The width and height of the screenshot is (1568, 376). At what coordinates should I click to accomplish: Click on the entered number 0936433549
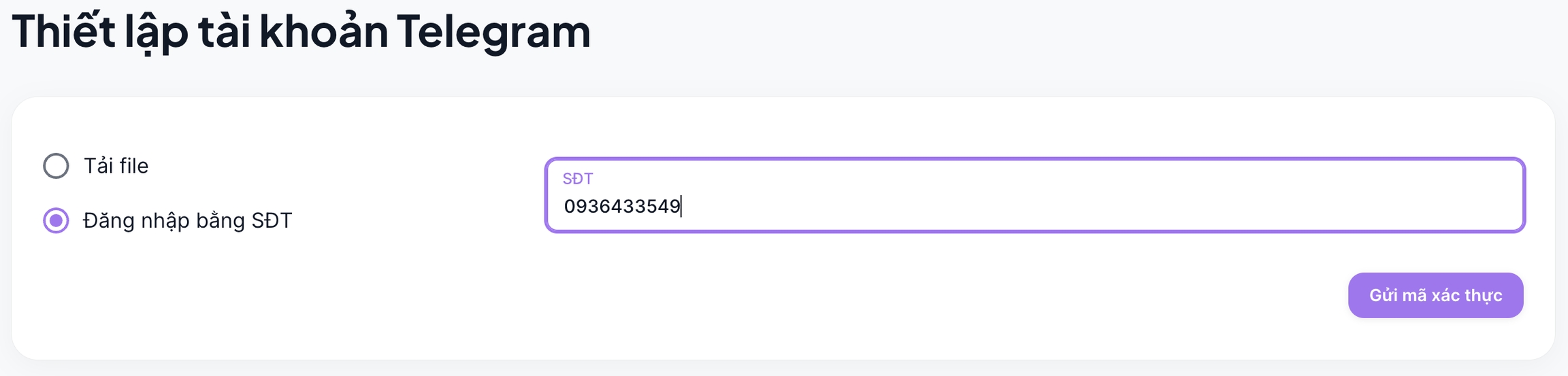[622, 206]
